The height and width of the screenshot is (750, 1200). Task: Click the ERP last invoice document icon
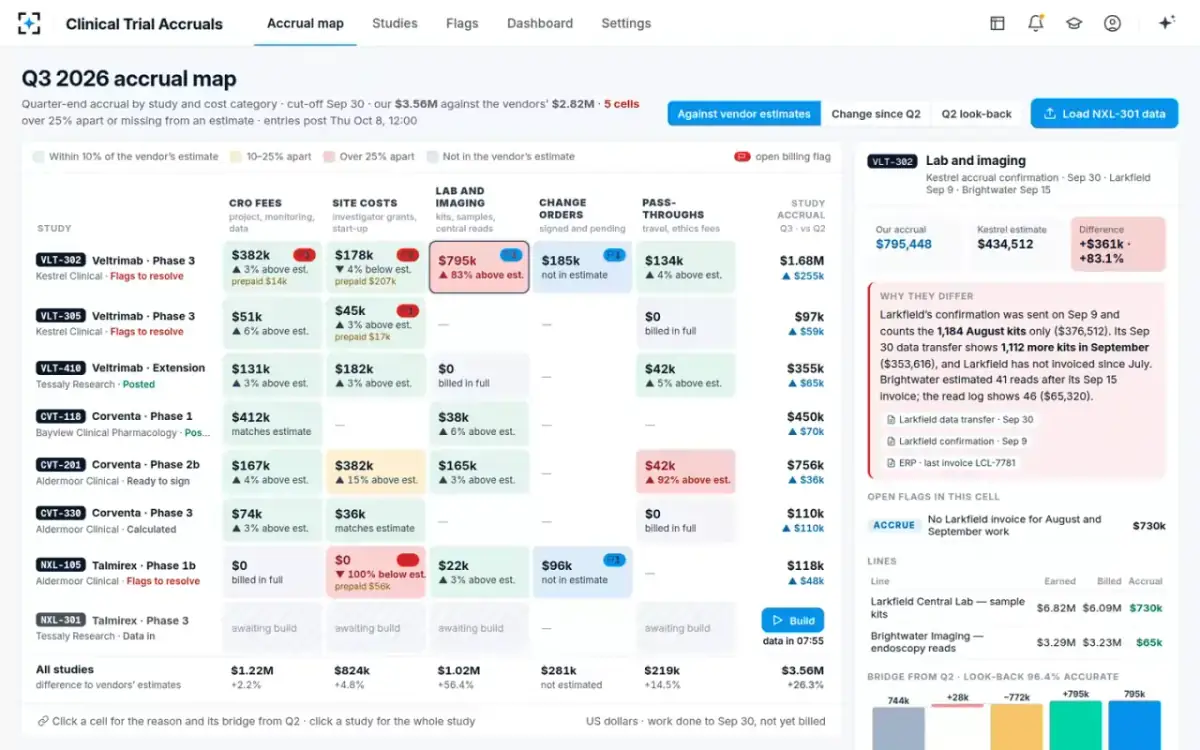point(890,463)
